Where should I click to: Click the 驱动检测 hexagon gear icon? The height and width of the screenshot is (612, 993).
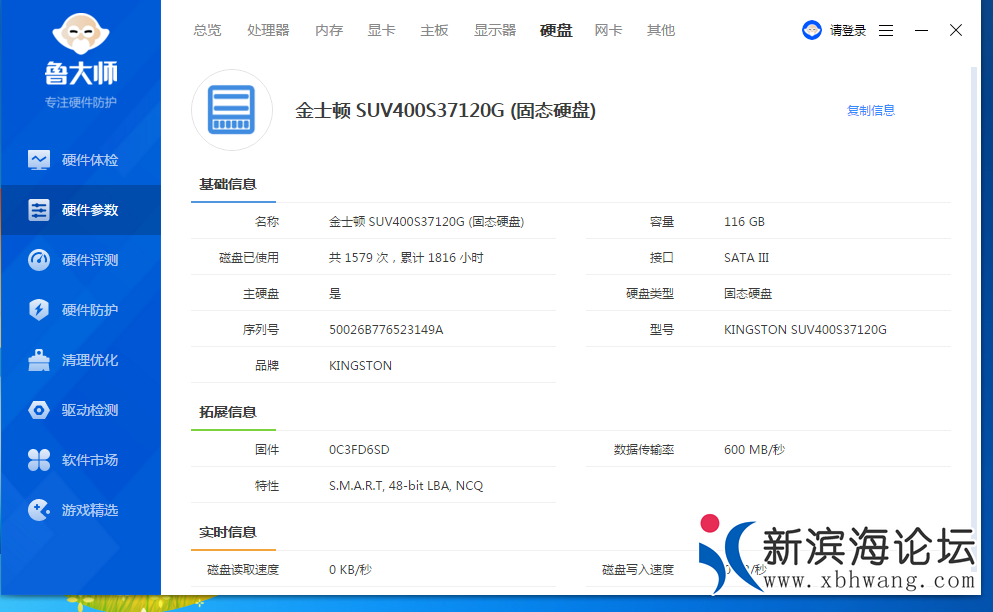(39, 410)
